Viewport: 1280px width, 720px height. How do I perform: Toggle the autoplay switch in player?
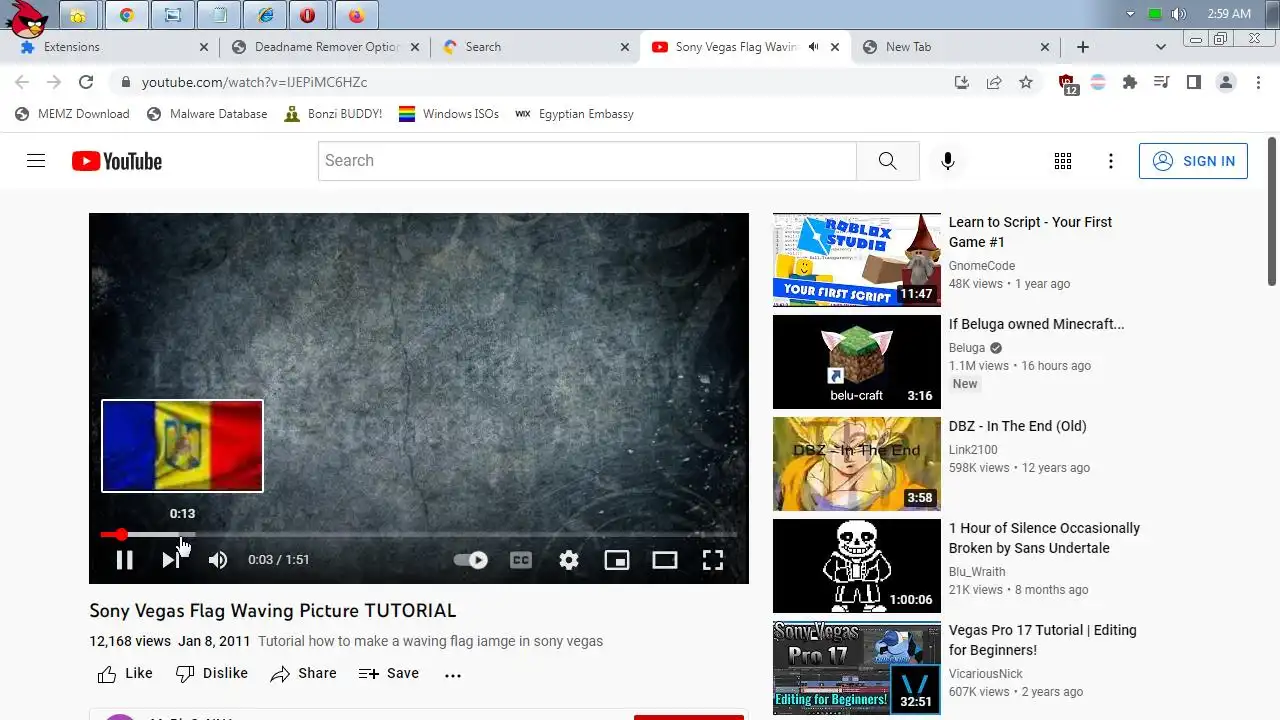point(471,560)
